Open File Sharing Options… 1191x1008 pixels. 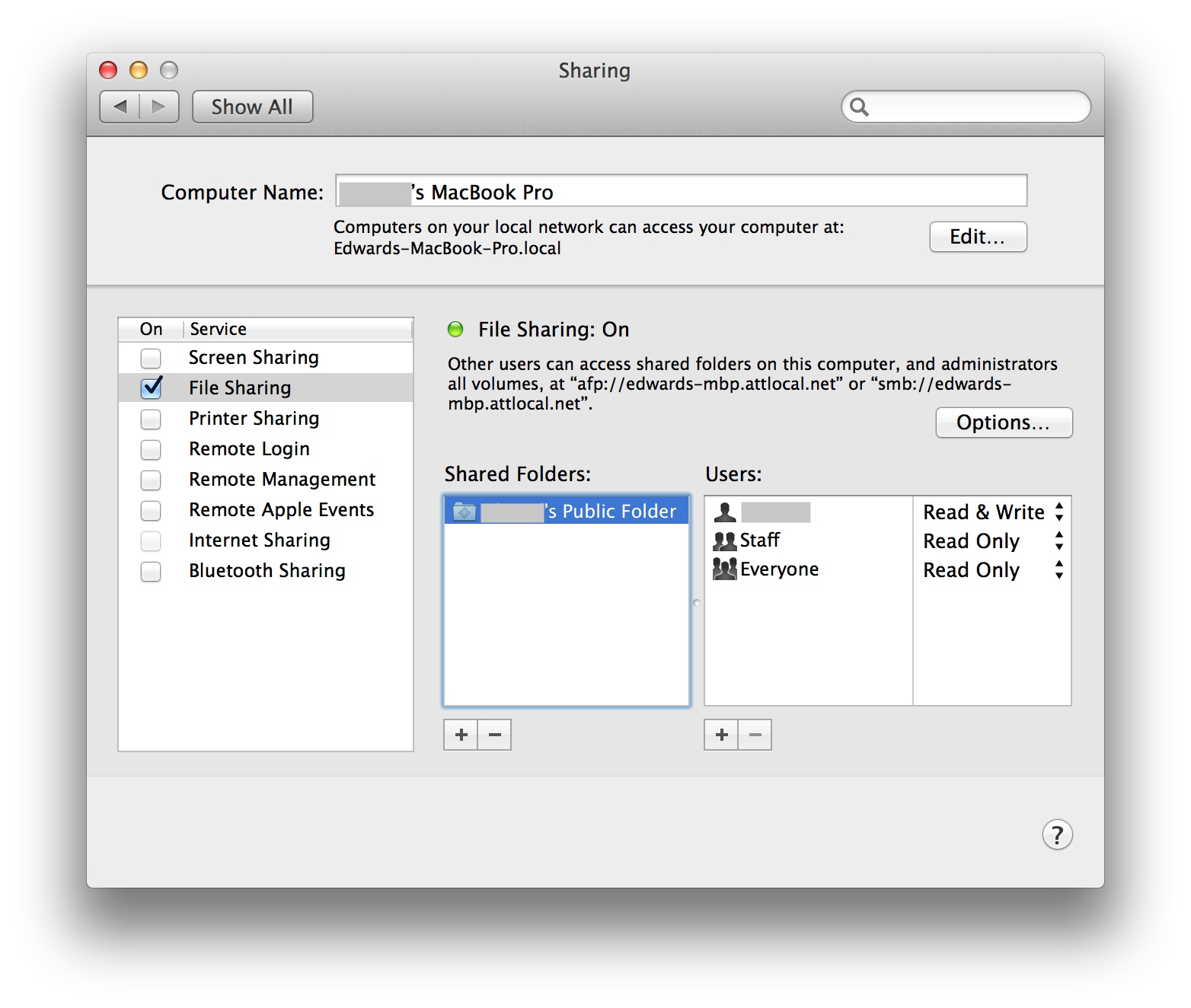click(1004, 423)
